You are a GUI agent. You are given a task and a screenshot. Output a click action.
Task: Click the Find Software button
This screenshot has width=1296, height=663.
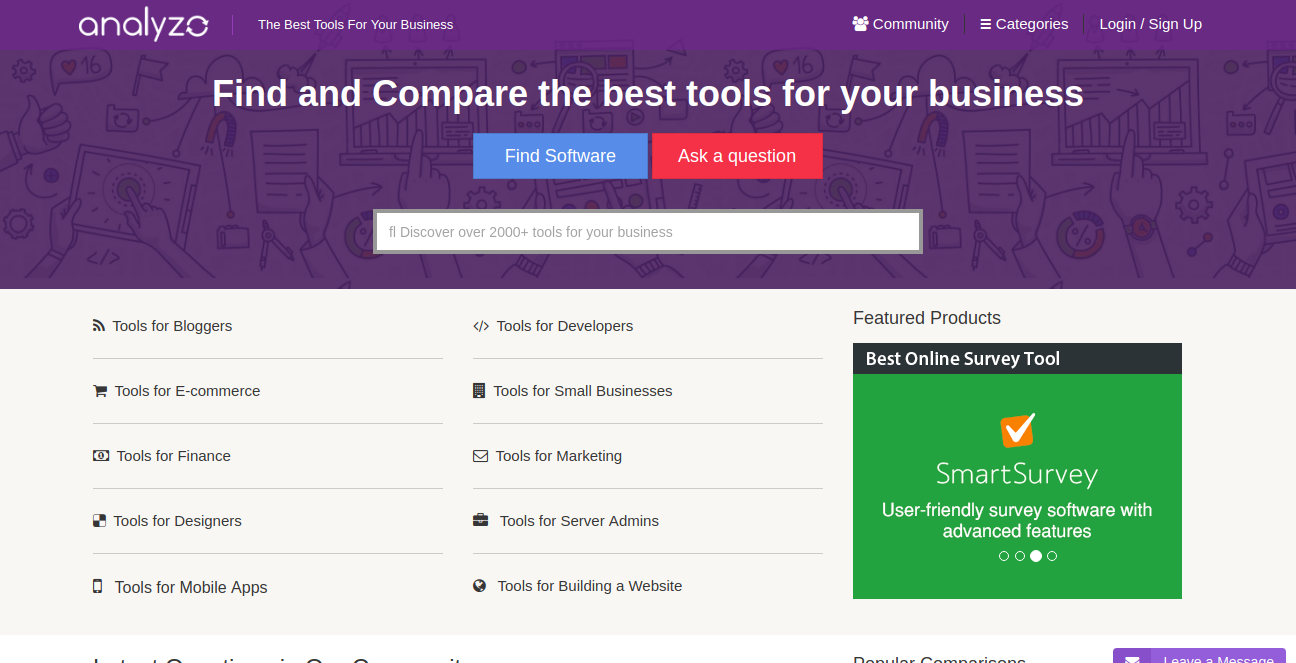tap(560, 156)
